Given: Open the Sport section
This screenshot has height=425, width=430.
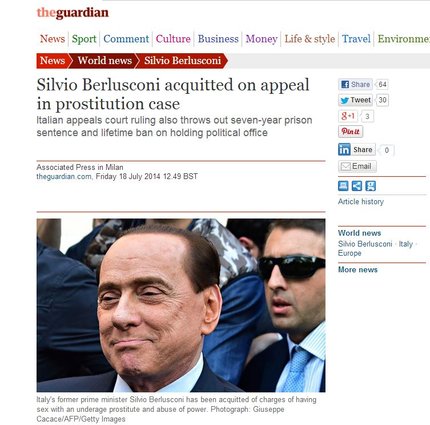Looking at the screenshot, I should point(84,39).
